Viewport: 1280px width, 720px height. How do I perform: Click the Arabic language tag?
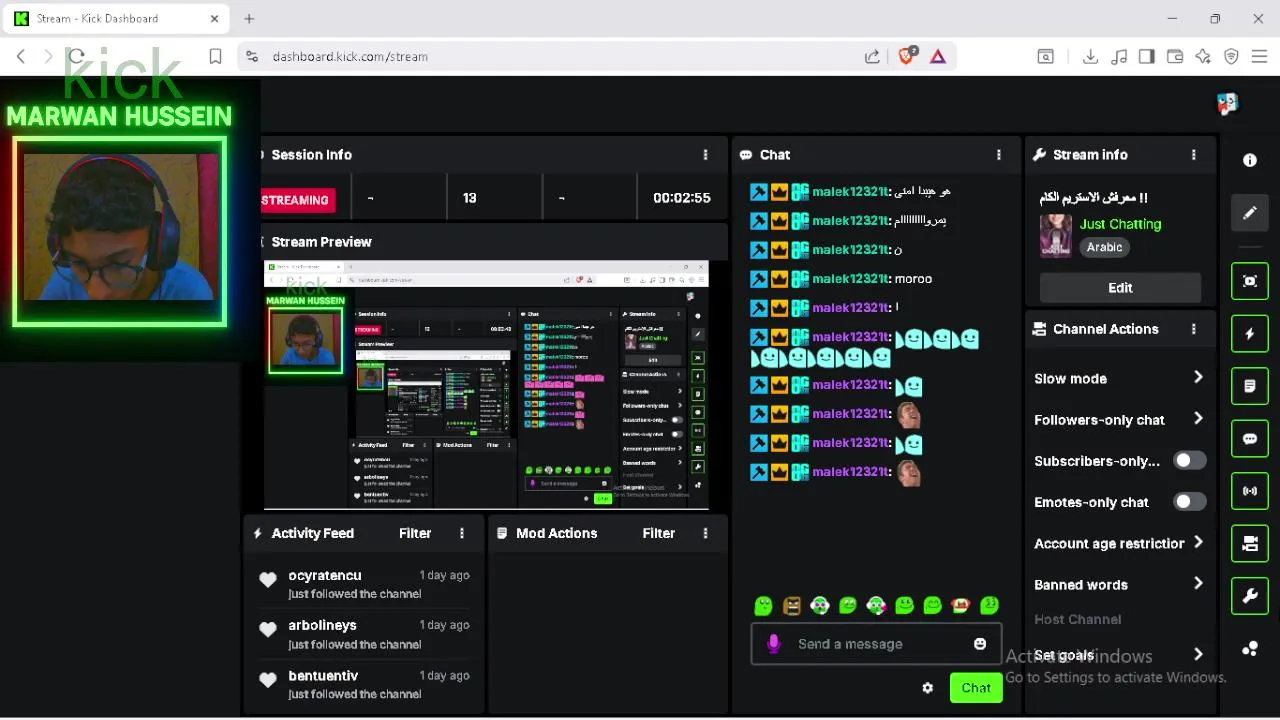click(1105, 247)
